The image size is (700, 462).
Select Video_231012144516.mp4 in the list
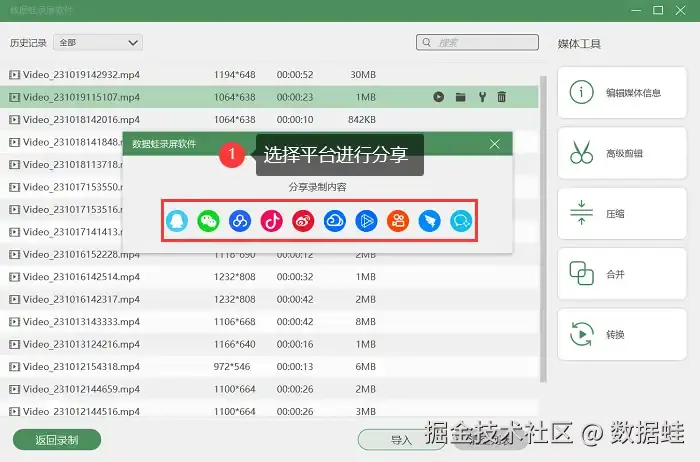click(x=269, y=411)
